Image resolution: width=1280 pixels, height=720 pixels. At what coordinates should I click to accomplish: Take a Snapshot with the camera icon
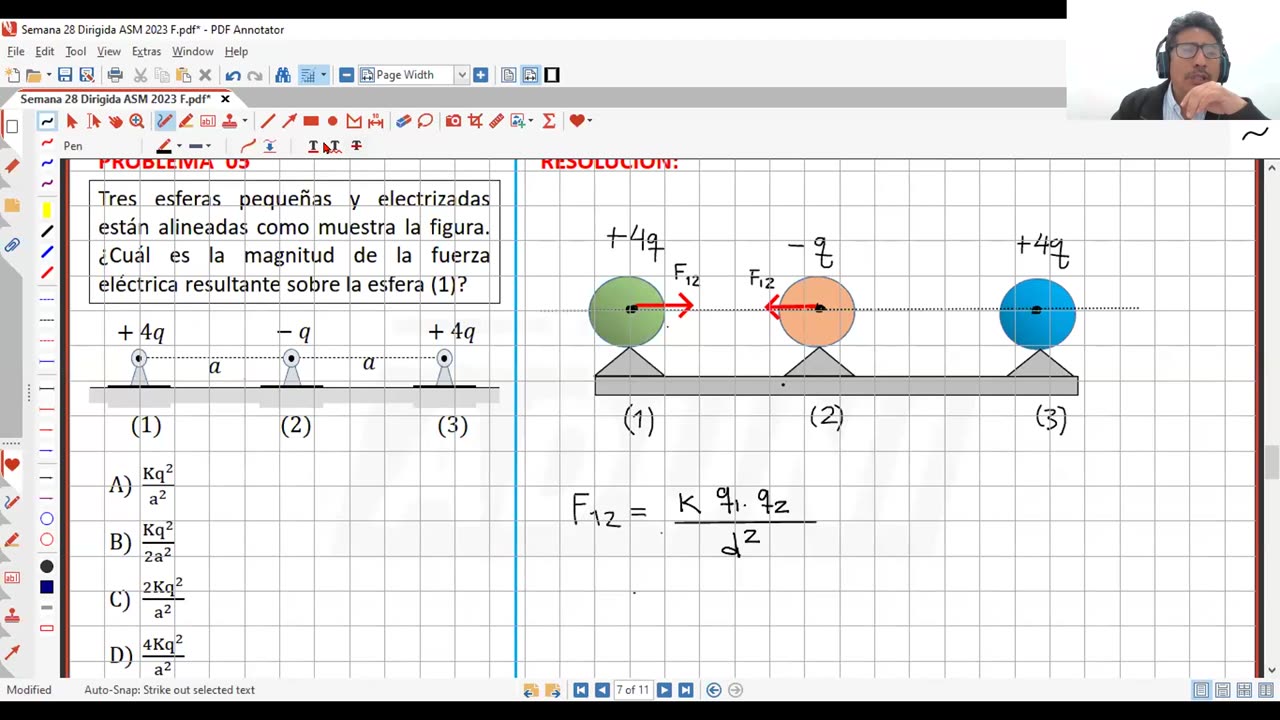(x=453, y=121)
